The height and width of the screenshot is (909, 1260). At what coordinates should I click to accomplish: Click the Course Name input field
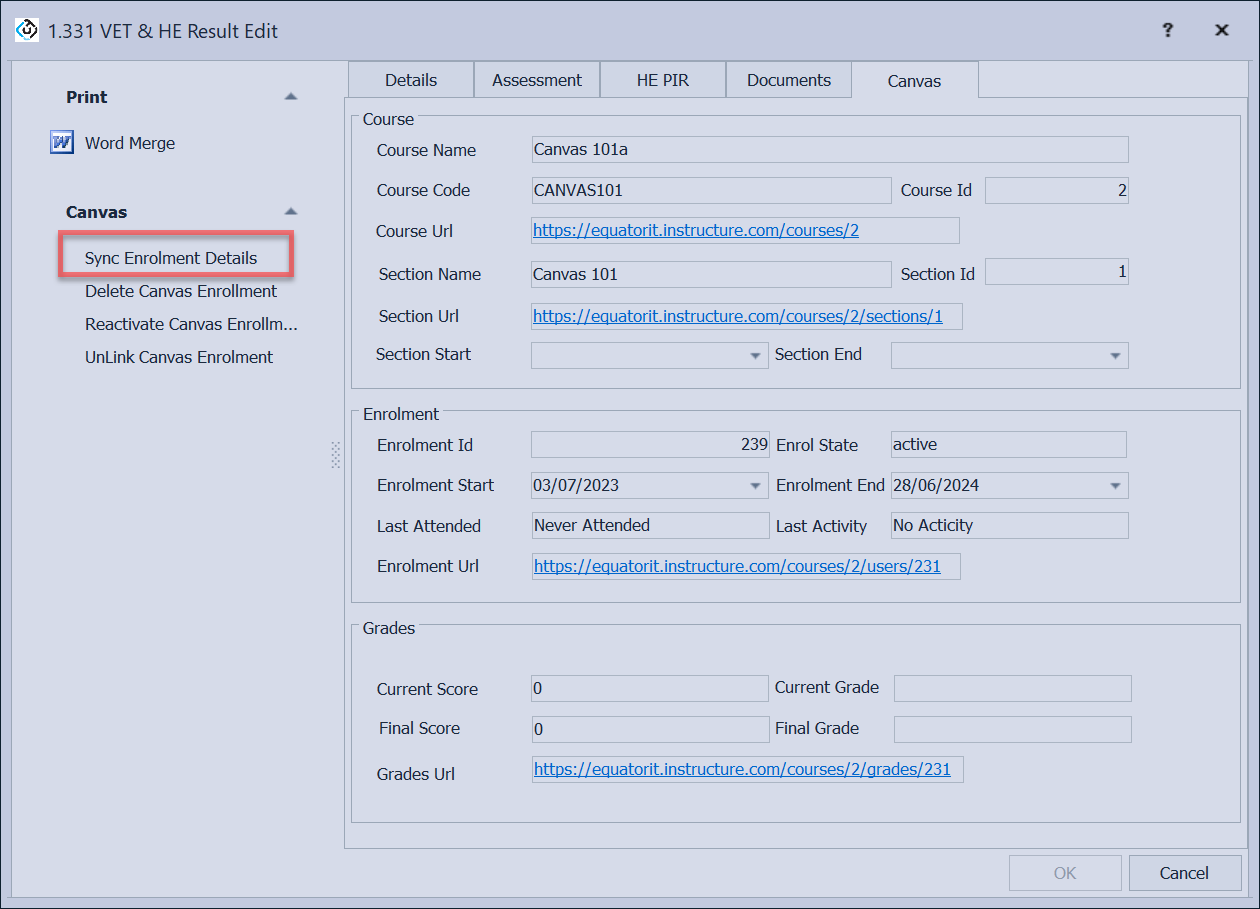829,150
